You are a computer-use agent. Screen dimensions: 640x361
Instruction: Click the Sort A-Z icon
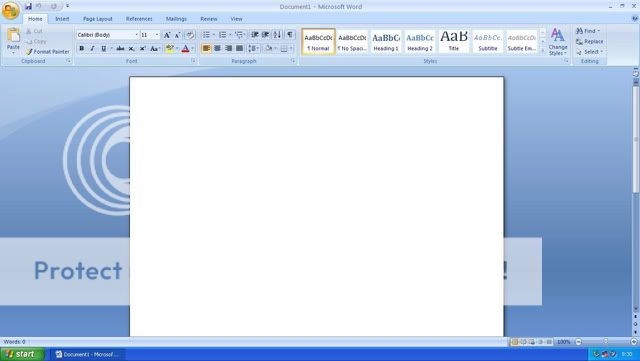coord(278,35)
